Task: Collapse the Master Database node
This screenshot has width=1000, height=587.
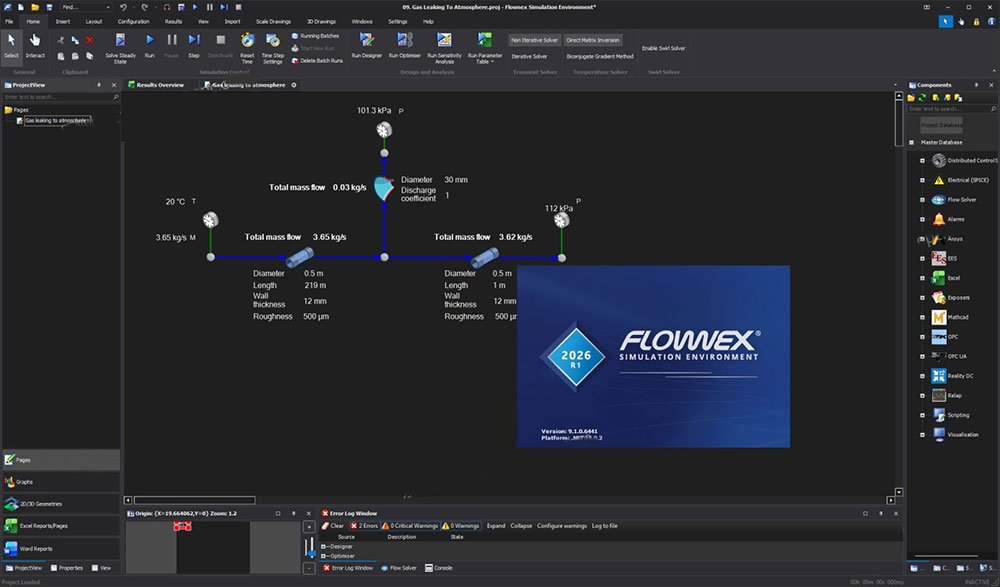Action: tap(911, 142)
